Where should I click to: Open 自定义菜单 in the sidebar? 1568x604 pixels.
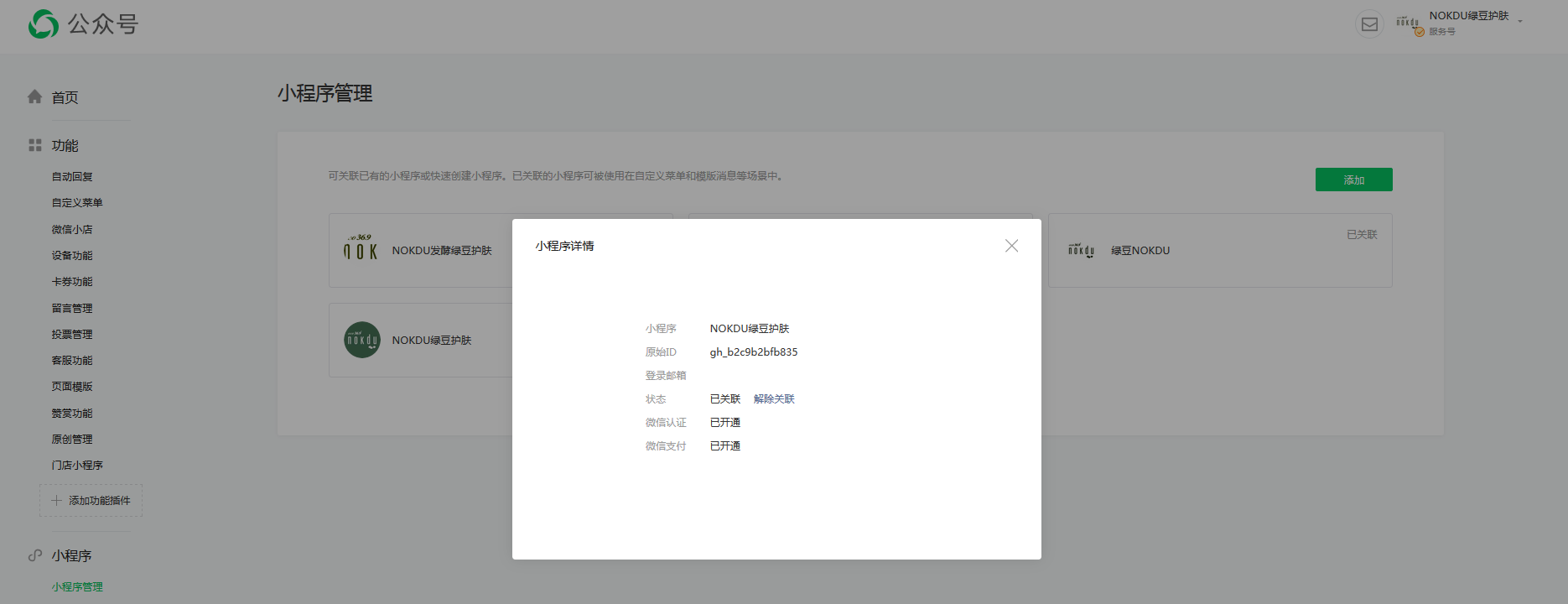pyautogui.click(x=77, y=202)
